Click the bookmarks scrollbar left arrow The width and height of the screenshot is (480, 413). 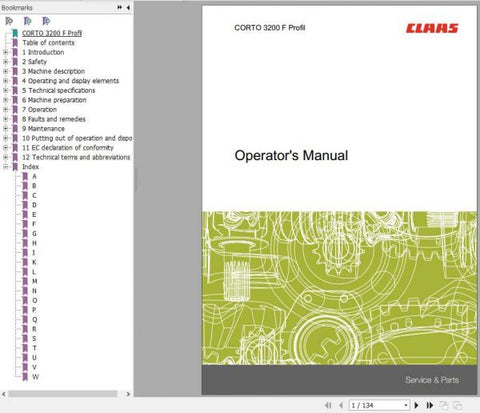tap(4, 394)
